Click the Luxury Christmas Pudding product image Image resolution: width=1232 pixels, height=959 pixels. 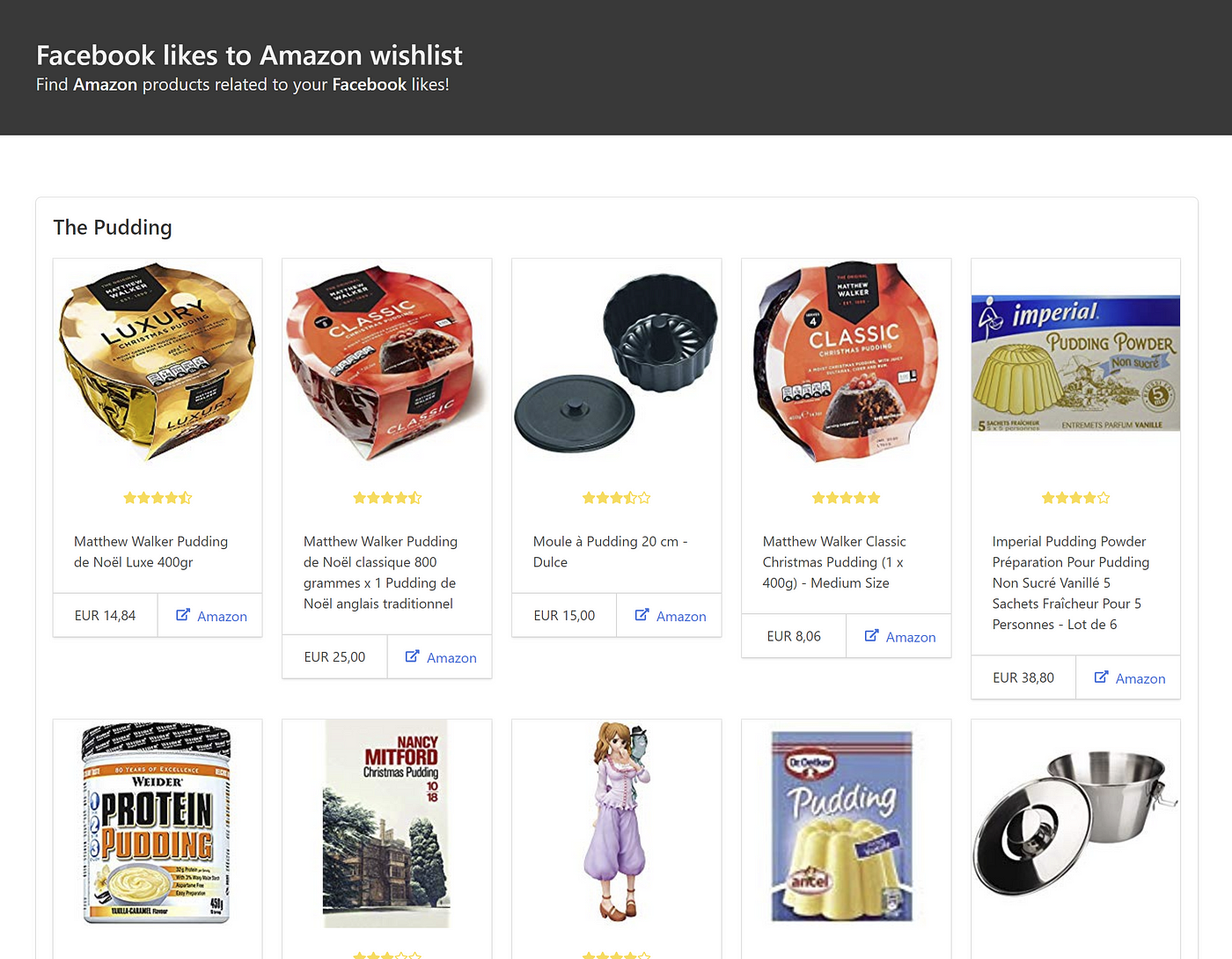point(158,362)
